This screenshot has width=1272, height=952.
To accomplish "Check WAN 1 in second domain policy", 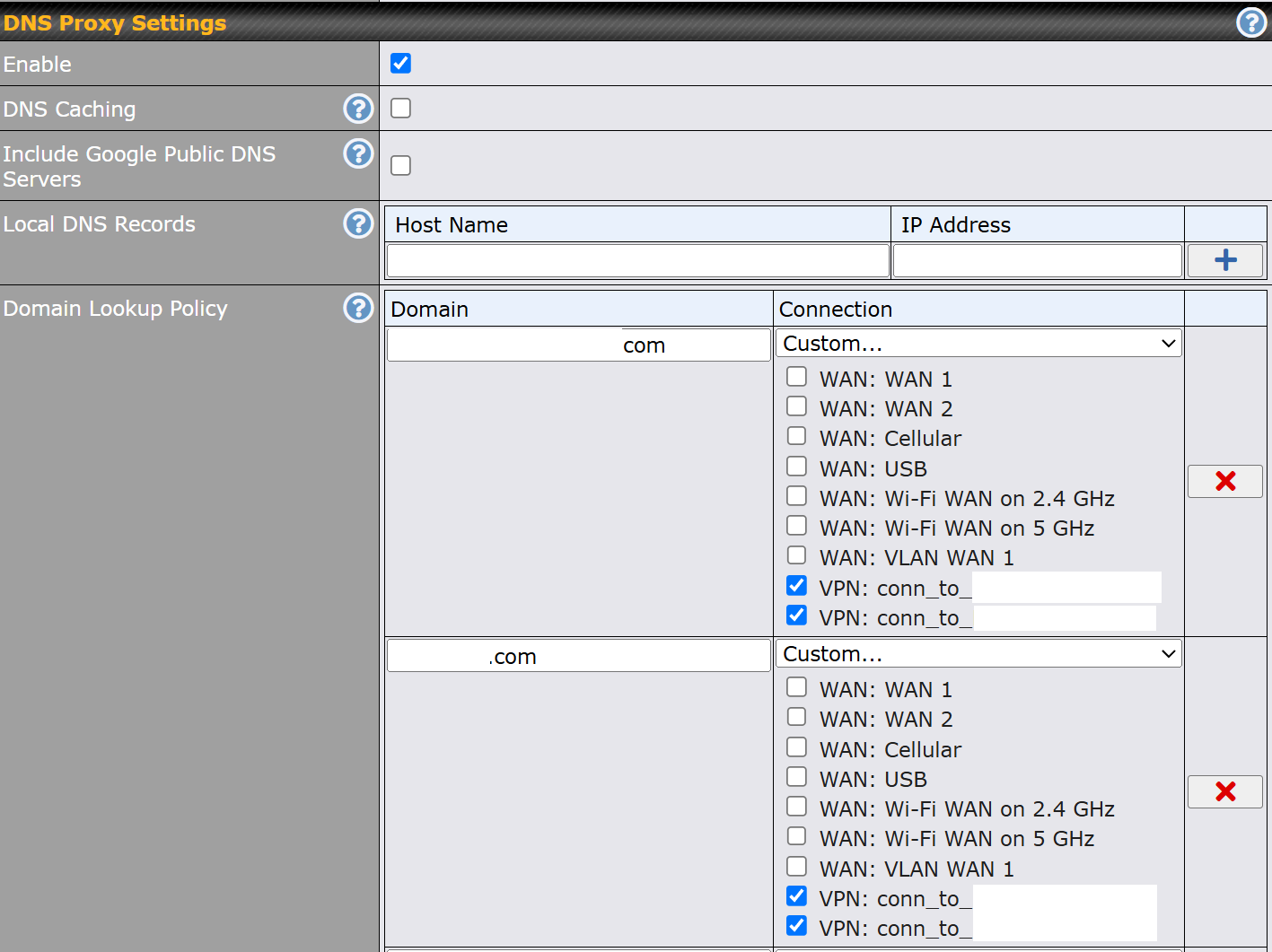I will tap(796, 686).
